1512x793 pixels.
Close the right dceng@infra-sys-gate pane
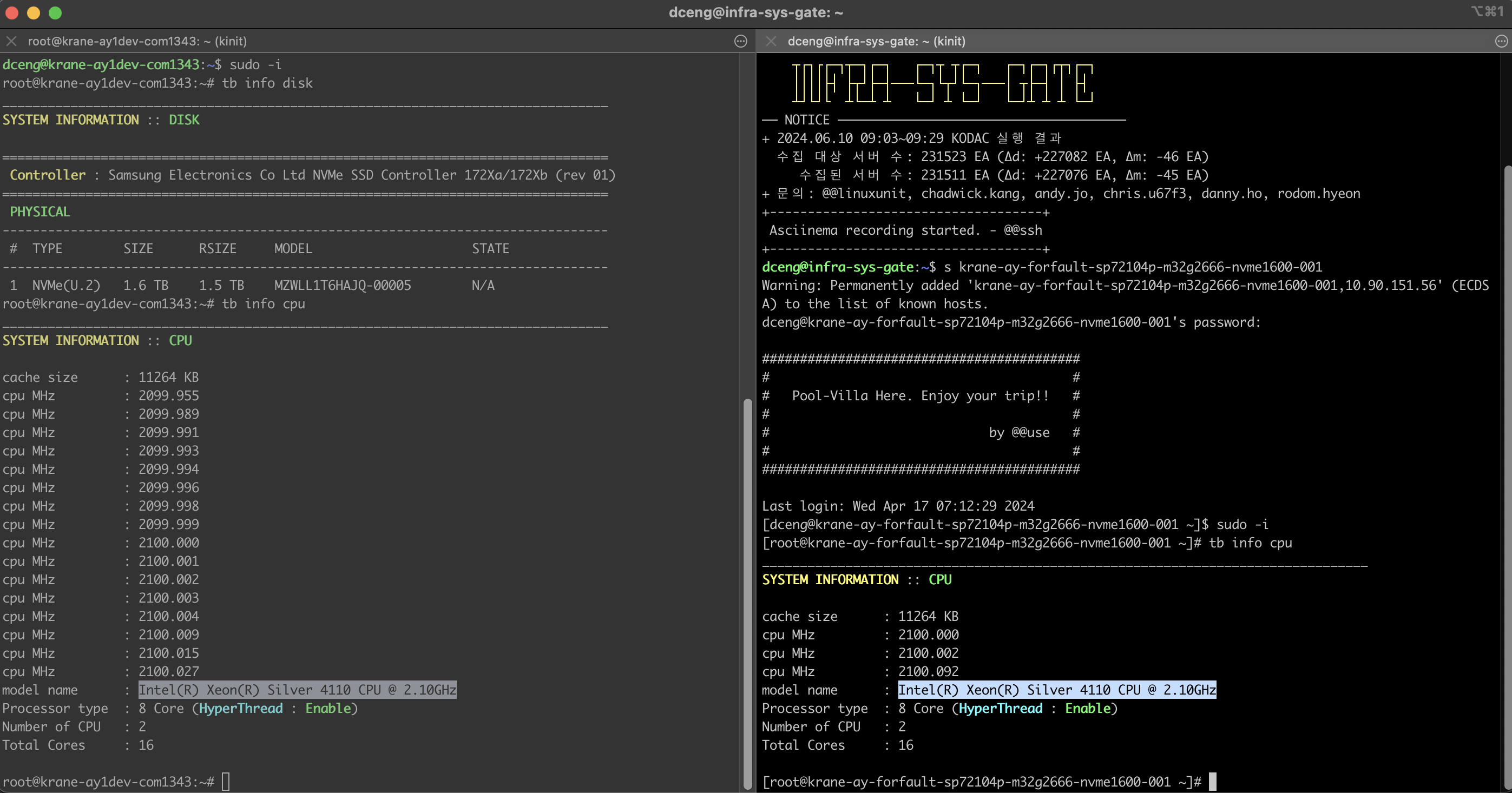pos(771,41)
